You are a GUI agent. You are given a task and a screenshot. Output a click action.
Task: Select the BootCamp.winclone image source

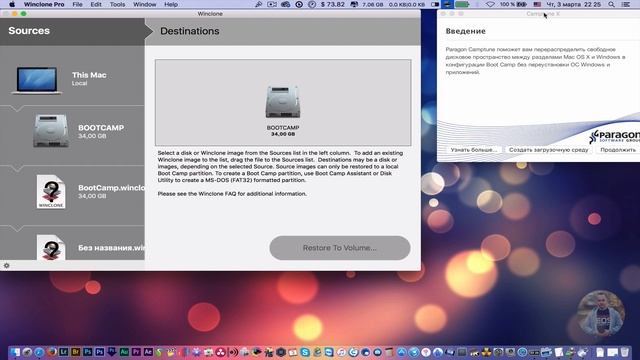click(72, 191)
